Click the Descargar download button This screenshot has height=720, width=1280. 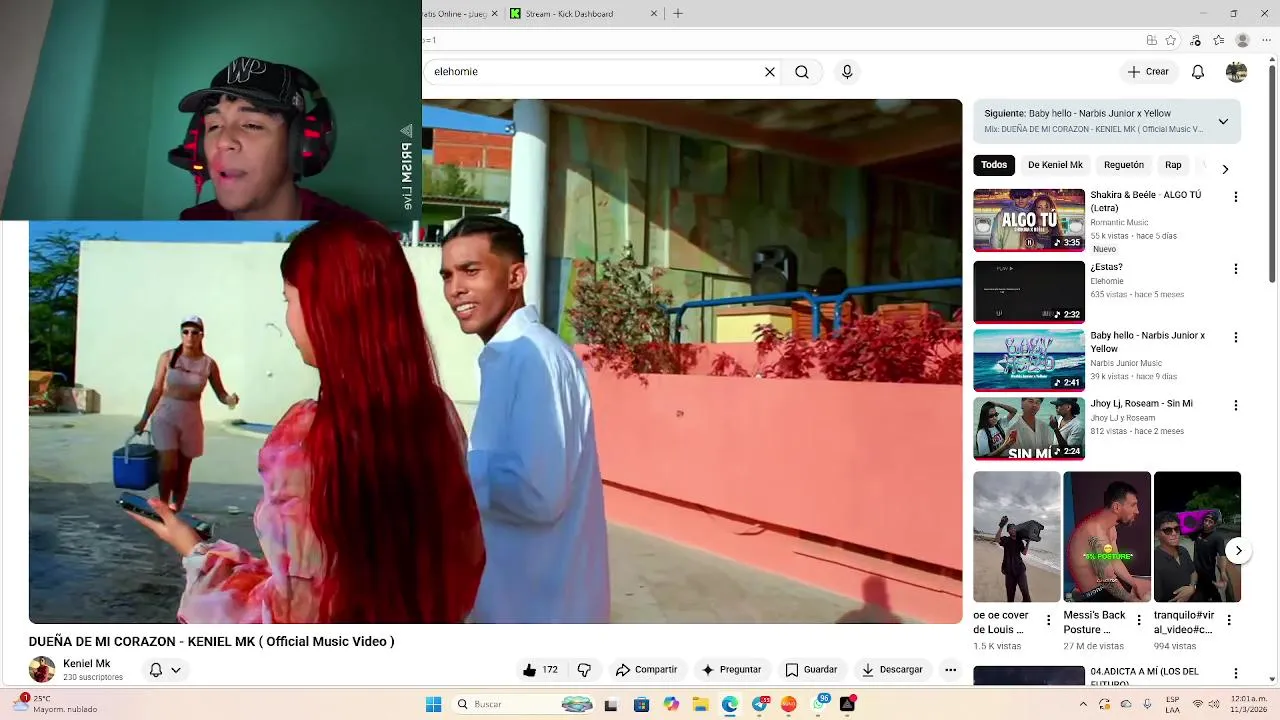(x=893, y=670)
